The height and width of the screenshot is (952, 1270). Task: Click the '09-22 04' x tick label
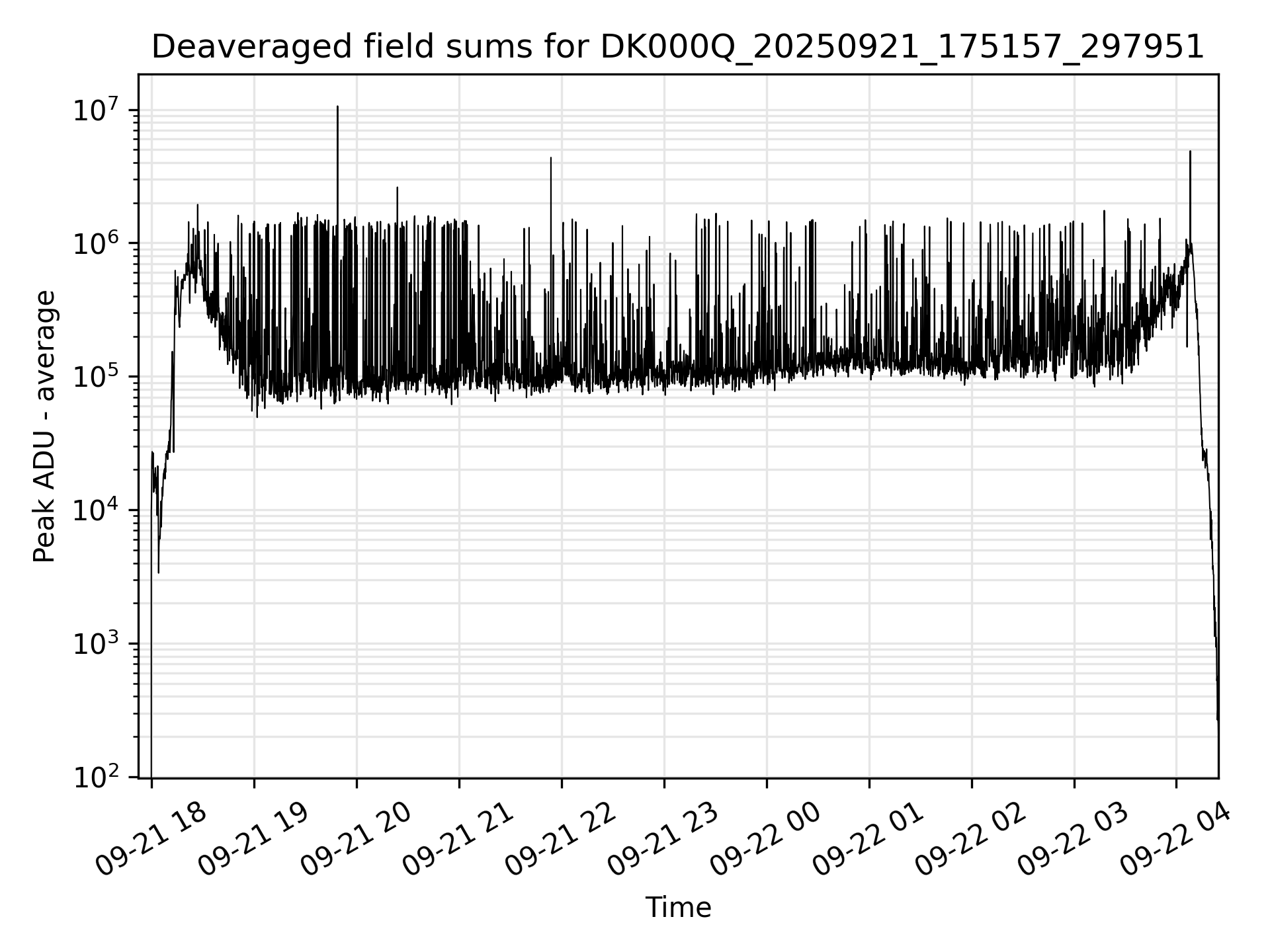[x=1177, y=840]
